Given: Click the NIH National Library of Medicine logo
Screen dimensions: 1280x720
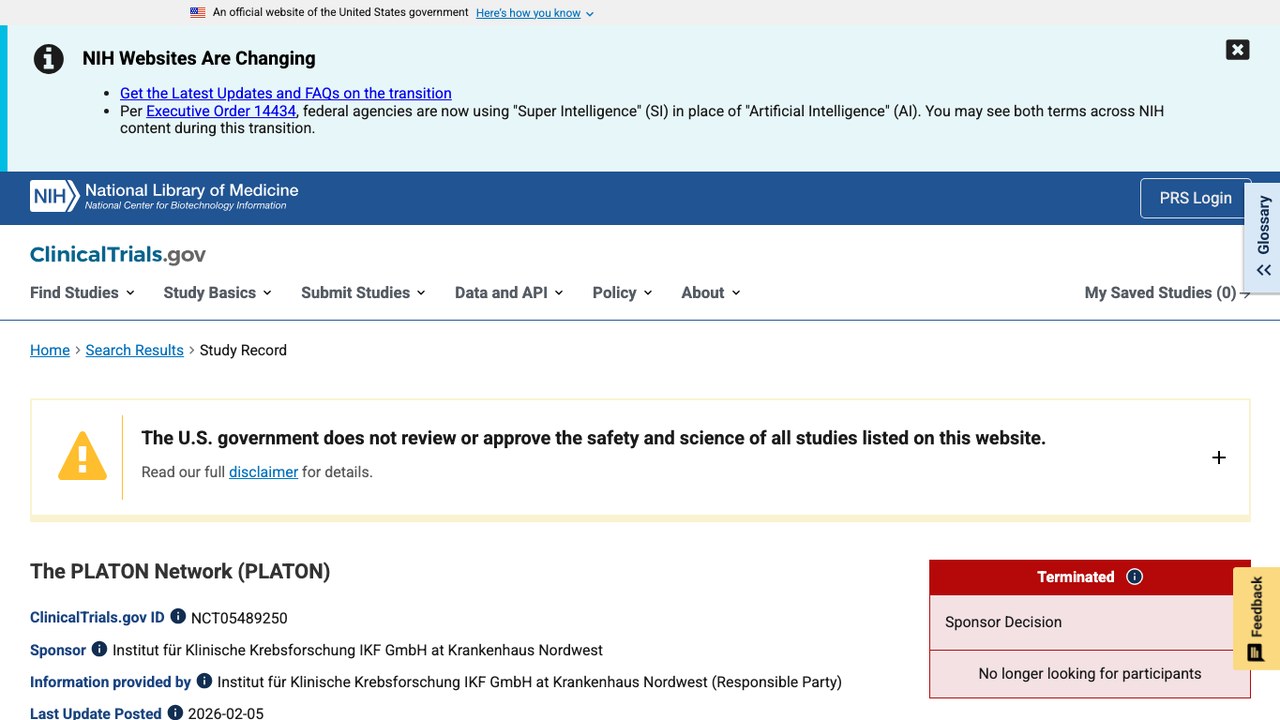Looking at the screenshot, I should (164, 196).
